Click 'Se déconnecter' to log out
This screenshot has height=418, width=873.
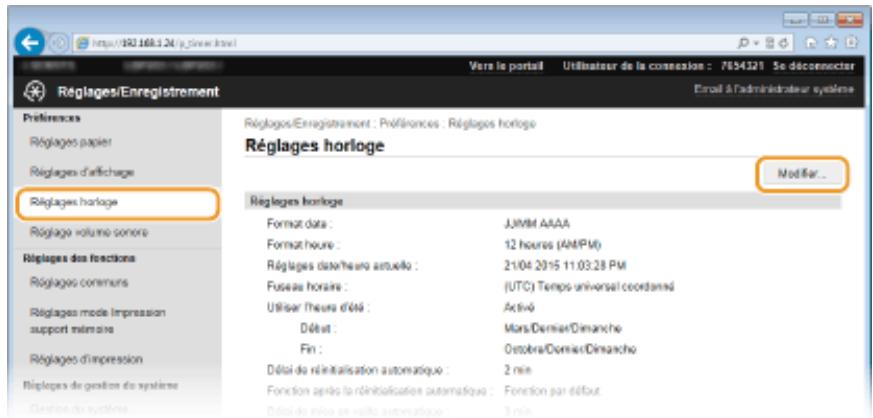pyautogui.click(x=813, y=66)
